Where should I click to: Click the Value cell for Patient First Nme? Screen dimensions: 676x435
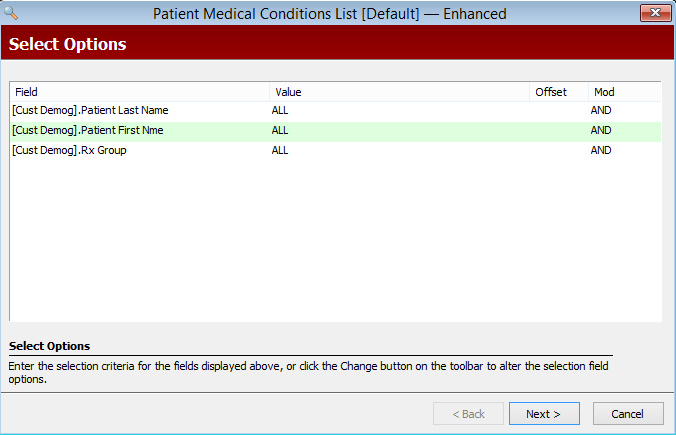click(280, 131)
